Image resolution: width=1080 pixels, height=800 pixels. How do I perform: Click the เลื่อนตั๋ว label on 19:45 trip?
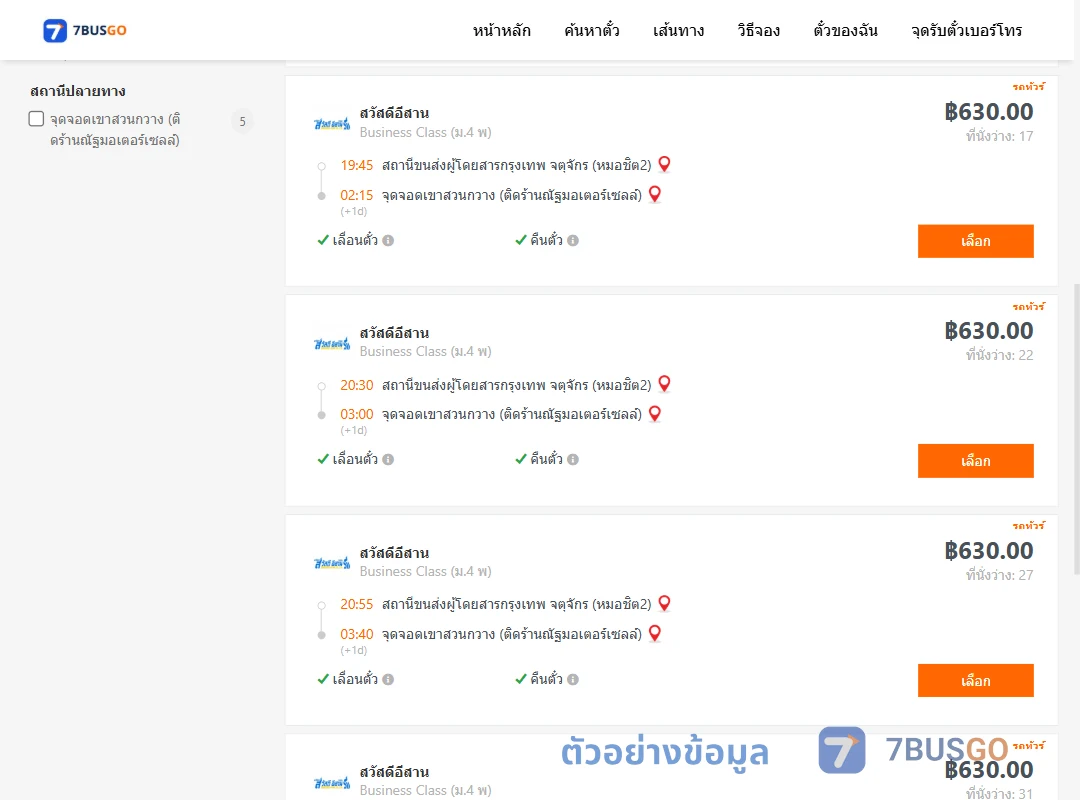(355, 240)
